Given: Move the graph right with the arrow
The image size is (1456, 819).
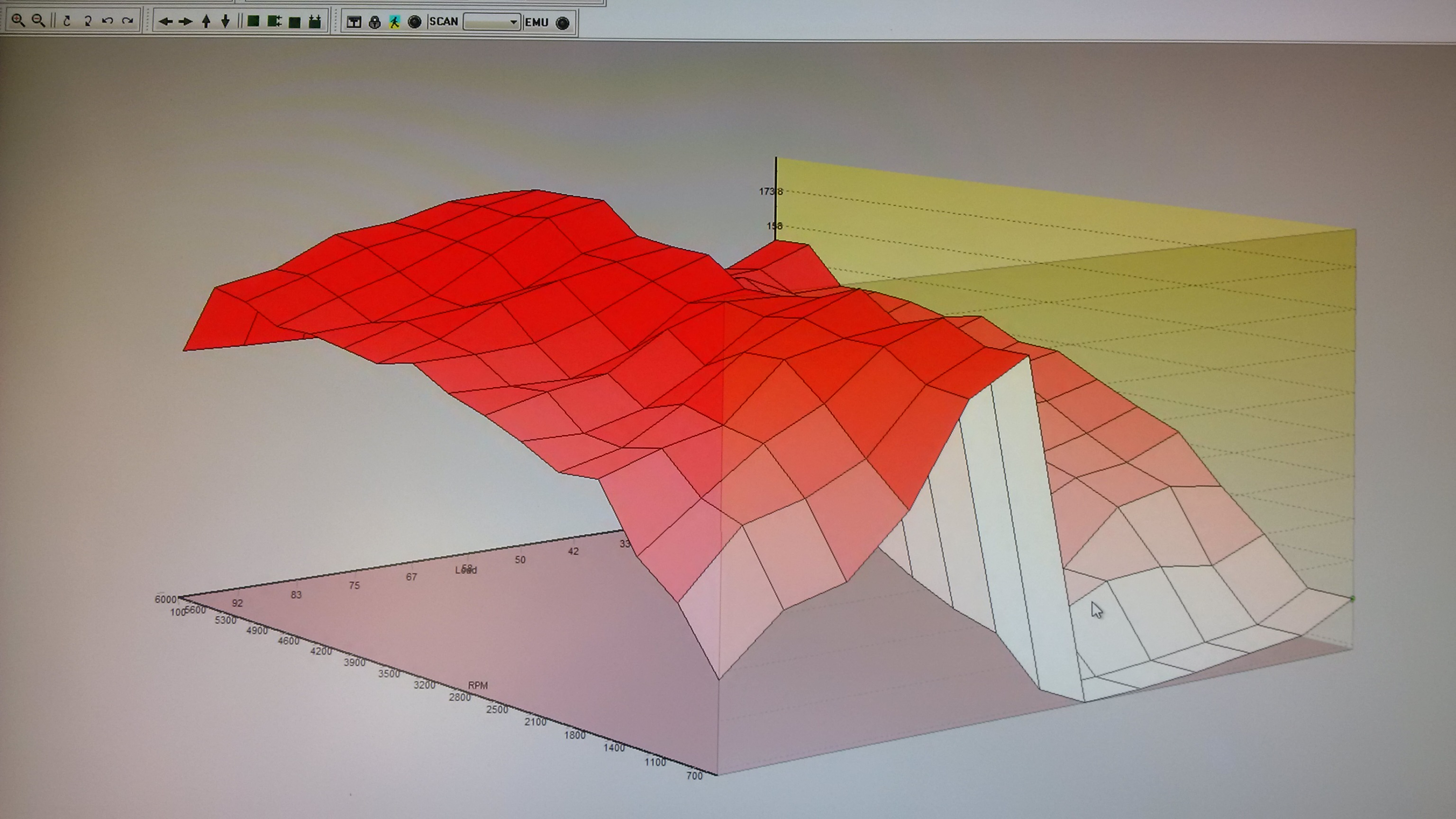Looking at the screenshot, I should 185,21.
